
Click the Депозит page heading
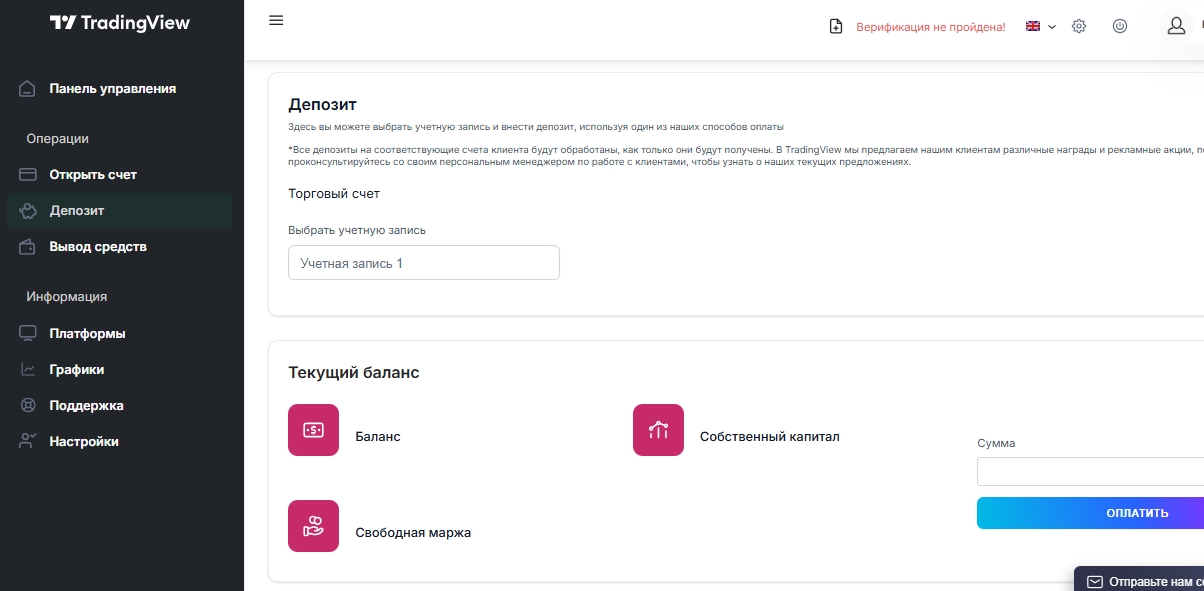pos(322,104)
